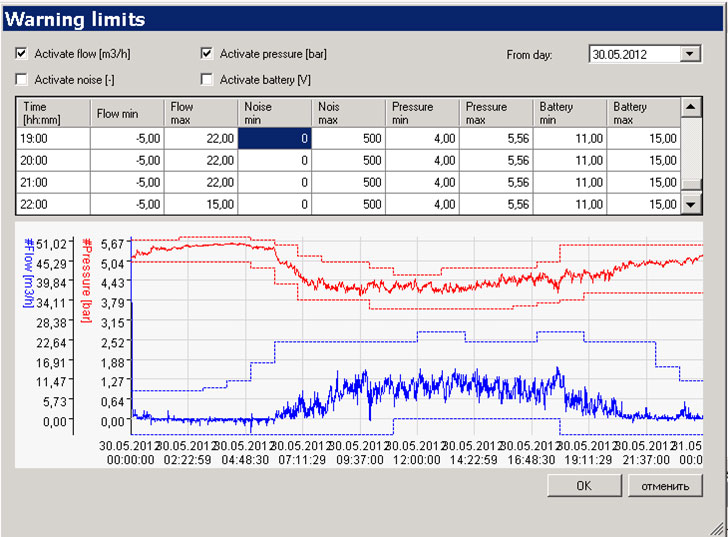This screenshot has height=537, width=728.
Task: Click the Battery min column header
Action: [x=570, y=113]
